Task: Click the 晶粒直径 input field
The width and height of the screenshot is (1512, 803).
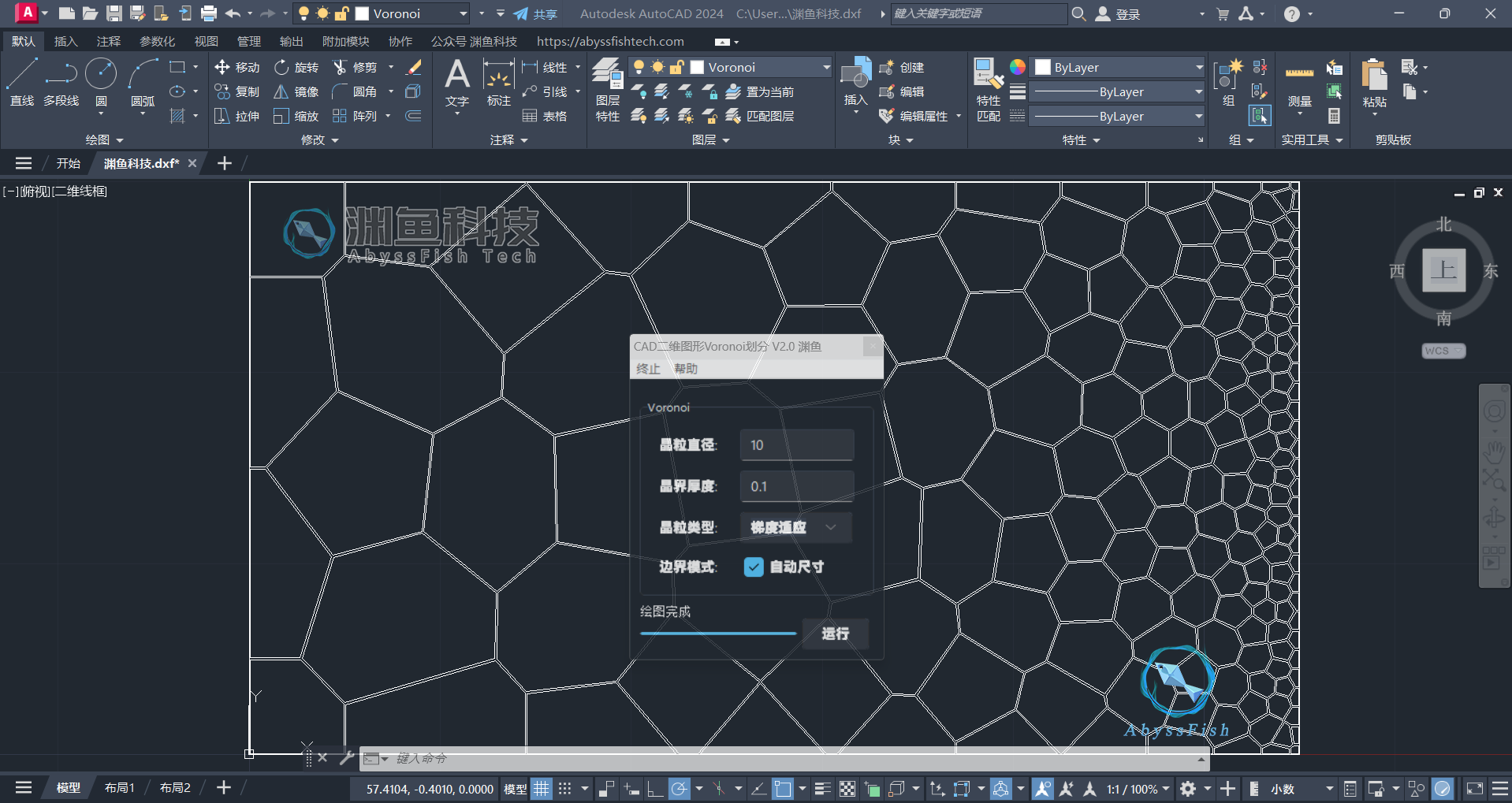Action: click(x=797, y=444)
